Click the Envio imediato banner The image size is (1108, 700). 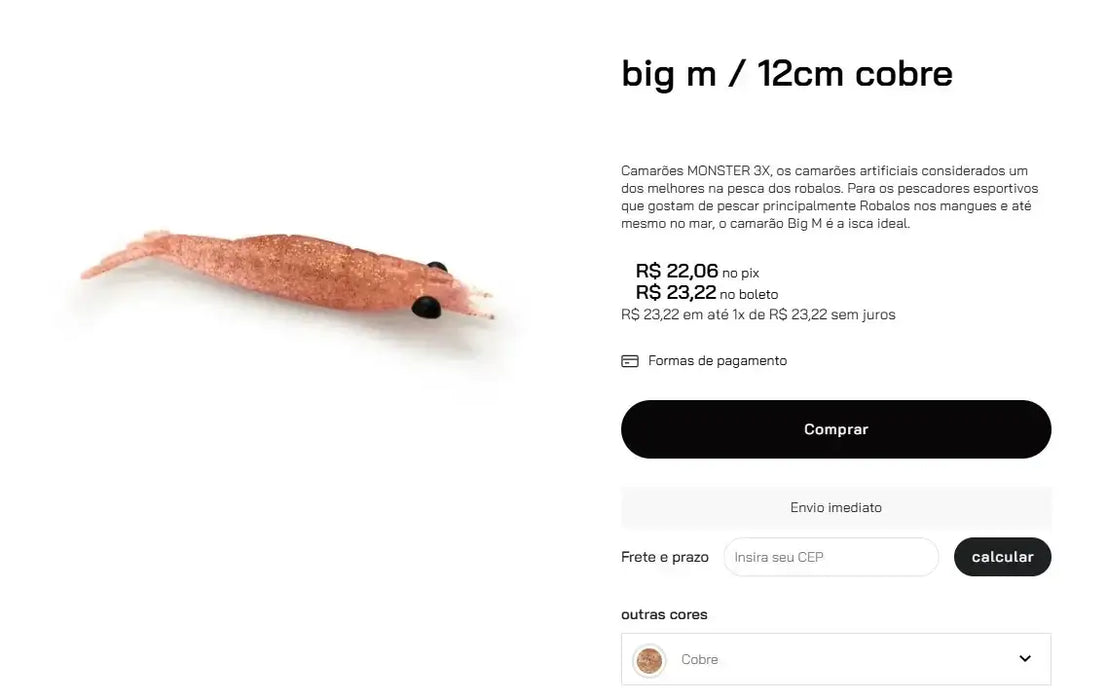pos(835,508)
